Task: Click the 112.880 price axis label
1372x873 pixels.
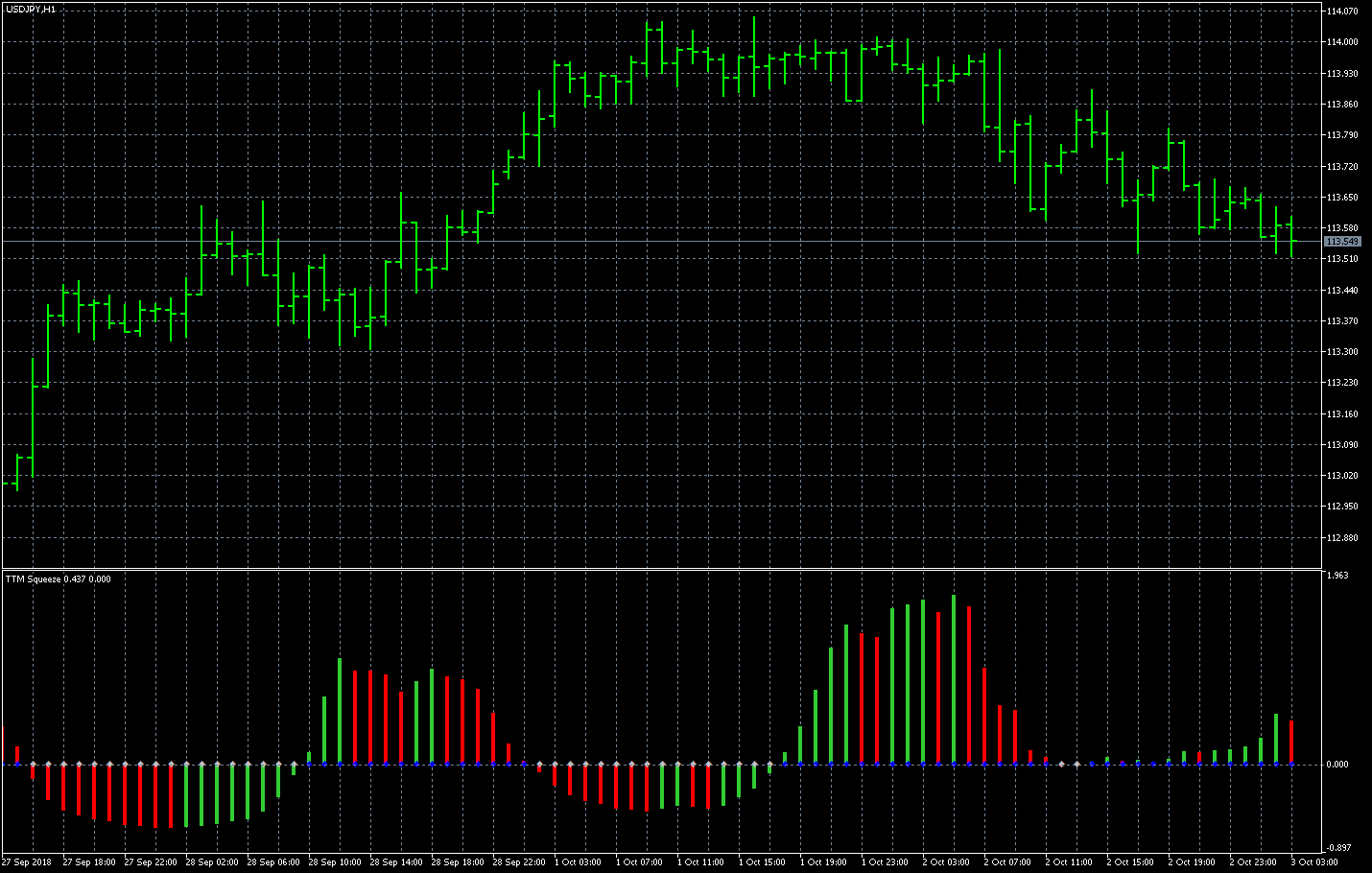Action: click(1341, 538)
